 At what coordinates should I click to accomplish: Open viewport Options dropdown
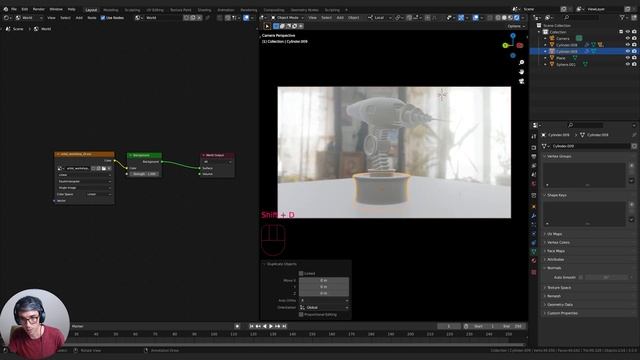tap(516, 26)
